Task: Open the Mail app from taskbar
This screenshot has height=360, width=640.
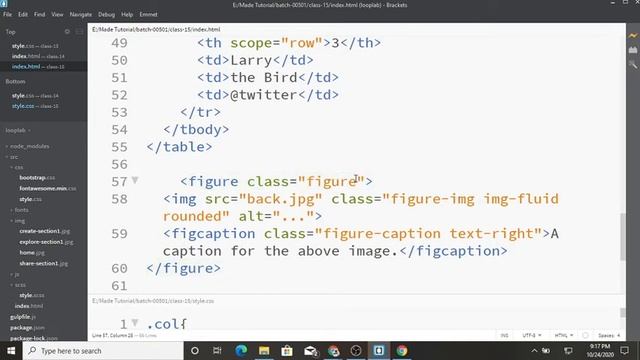Action: coord(310,351)
